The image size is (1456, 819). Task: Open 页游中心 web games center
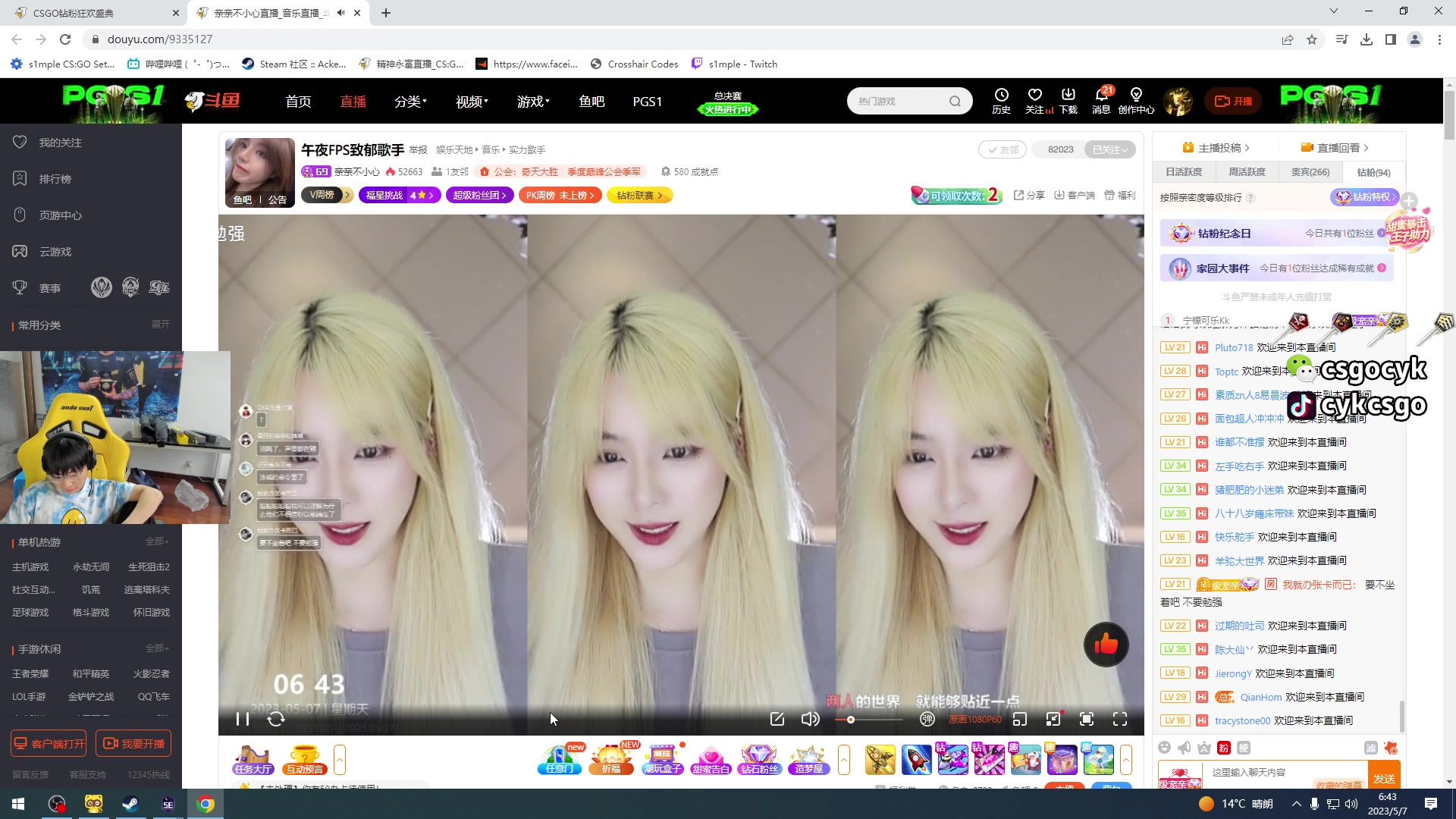point(61,215)
